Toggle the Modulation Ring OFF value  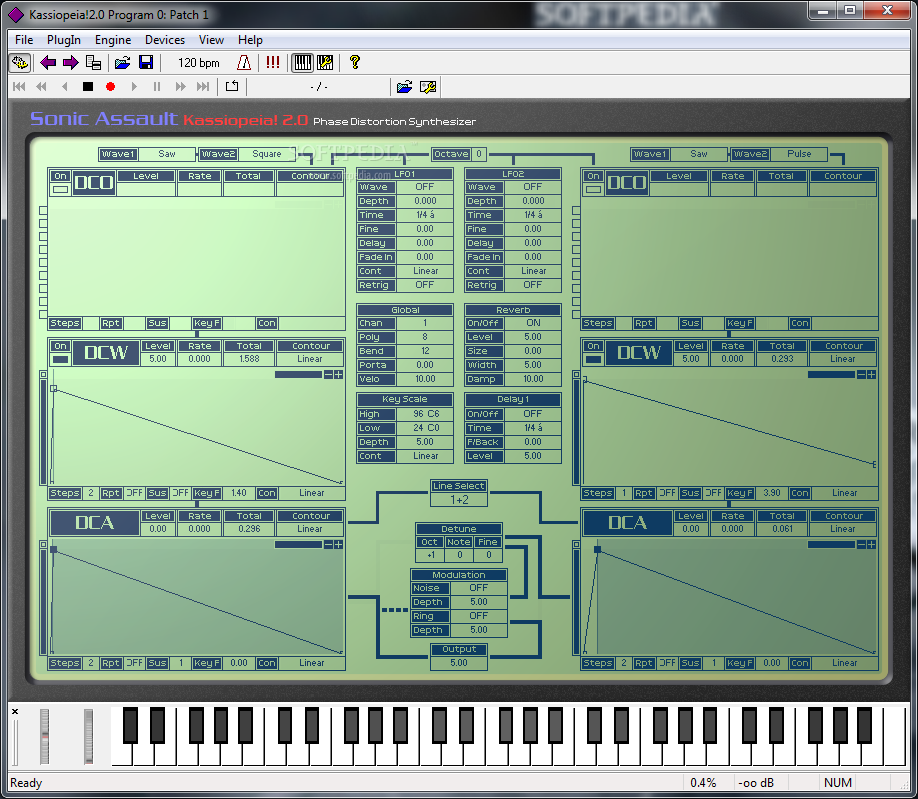coord(478,616)
